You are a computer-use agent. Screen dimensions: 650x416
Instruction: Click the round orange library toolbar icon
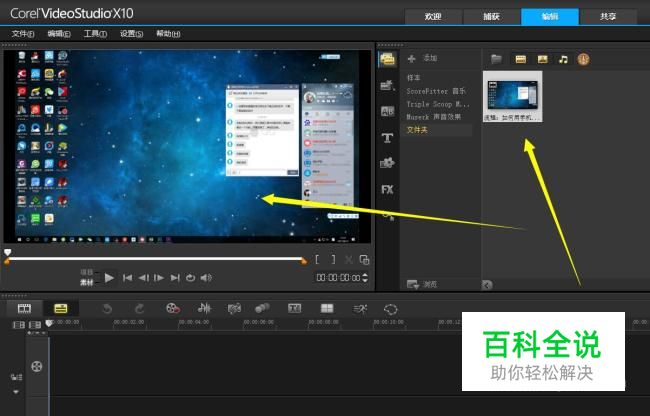(583, 59)
